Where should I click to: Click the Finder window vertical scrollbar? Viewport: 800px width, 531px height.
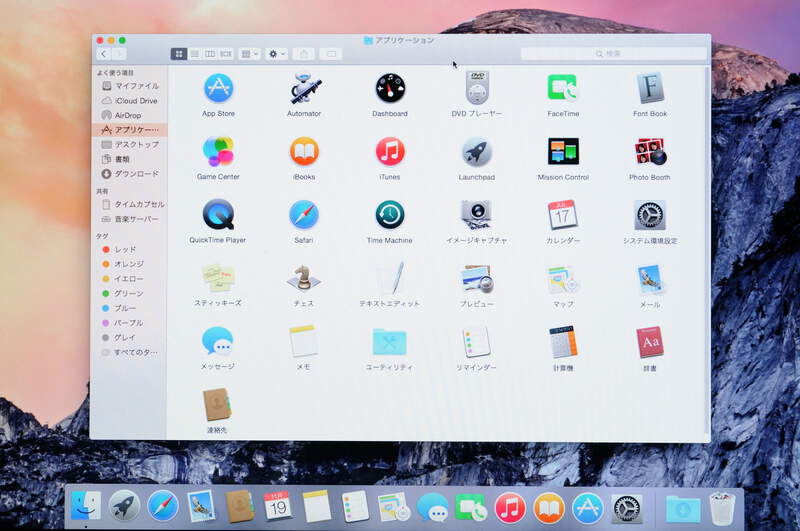707,250
